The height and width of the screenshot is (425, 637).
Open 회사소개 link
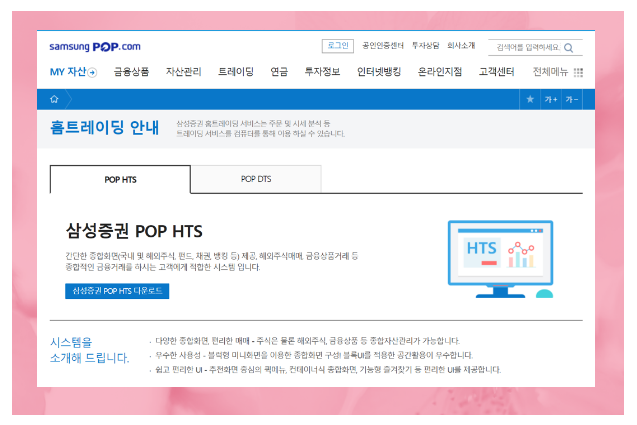pos(461,46)
